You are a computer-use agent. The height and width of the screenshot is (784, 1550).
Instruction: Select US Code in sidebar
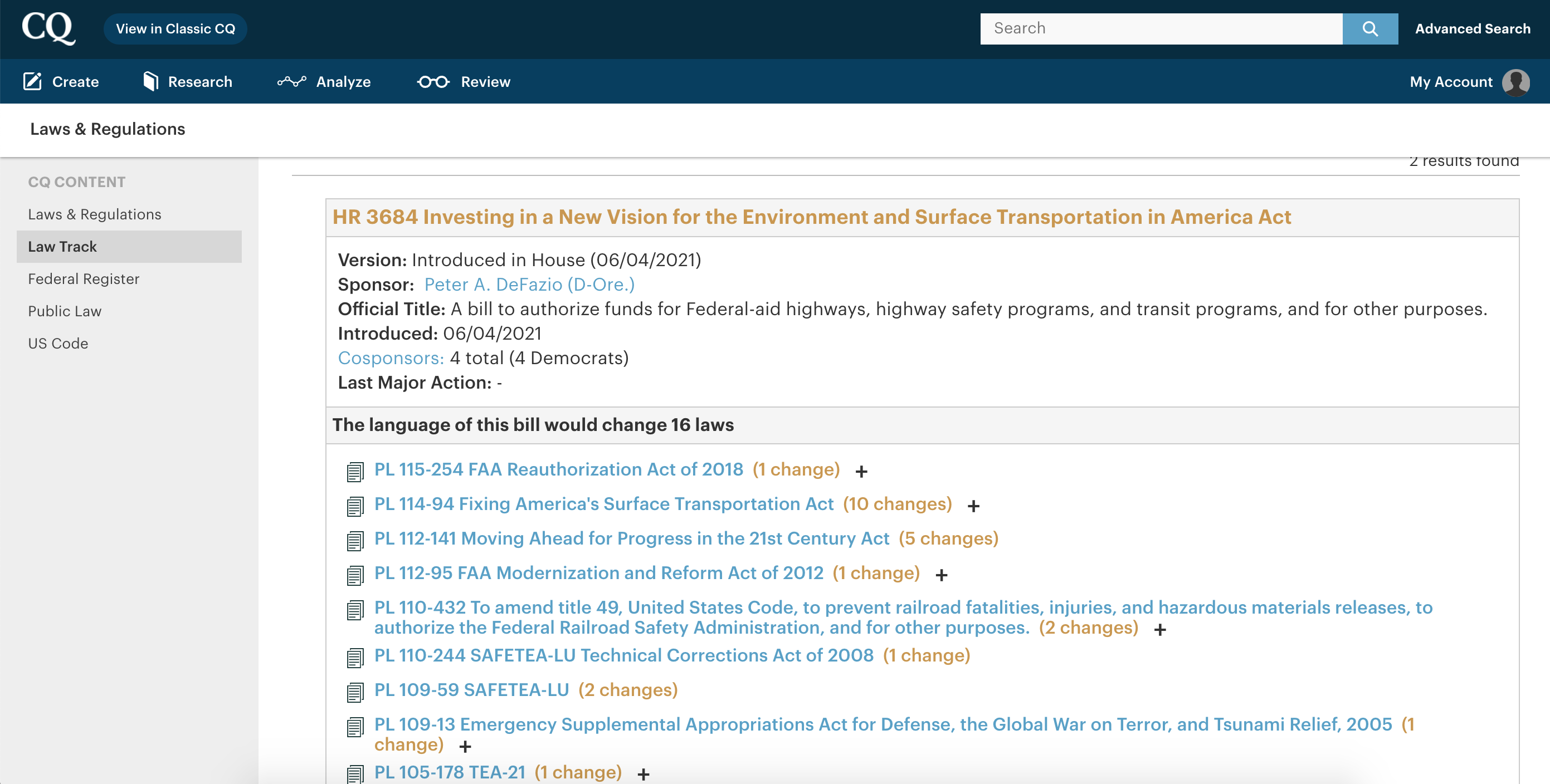coord(58,344)
